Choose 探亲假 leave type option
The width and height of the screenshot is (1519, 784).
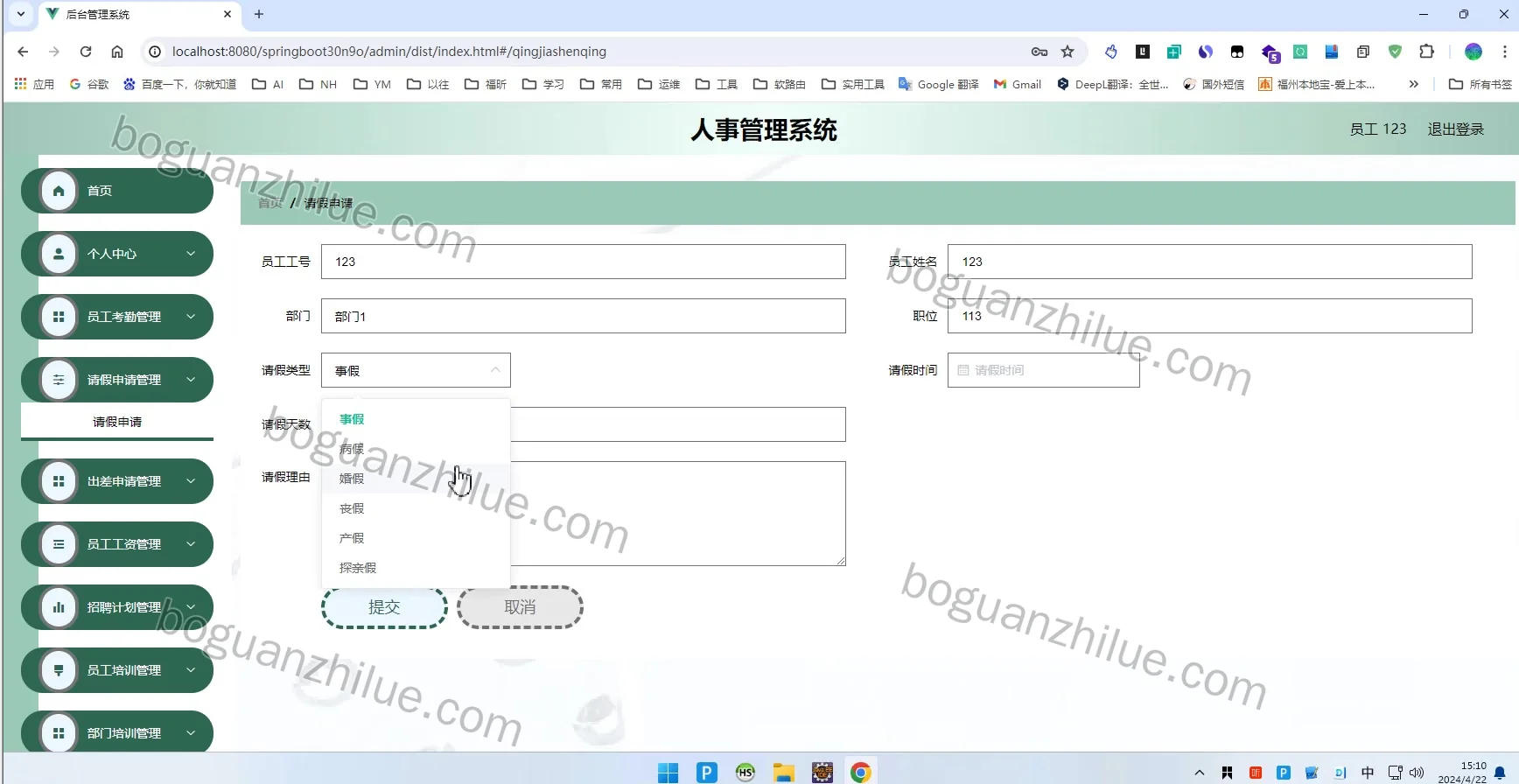click(416, 568)
